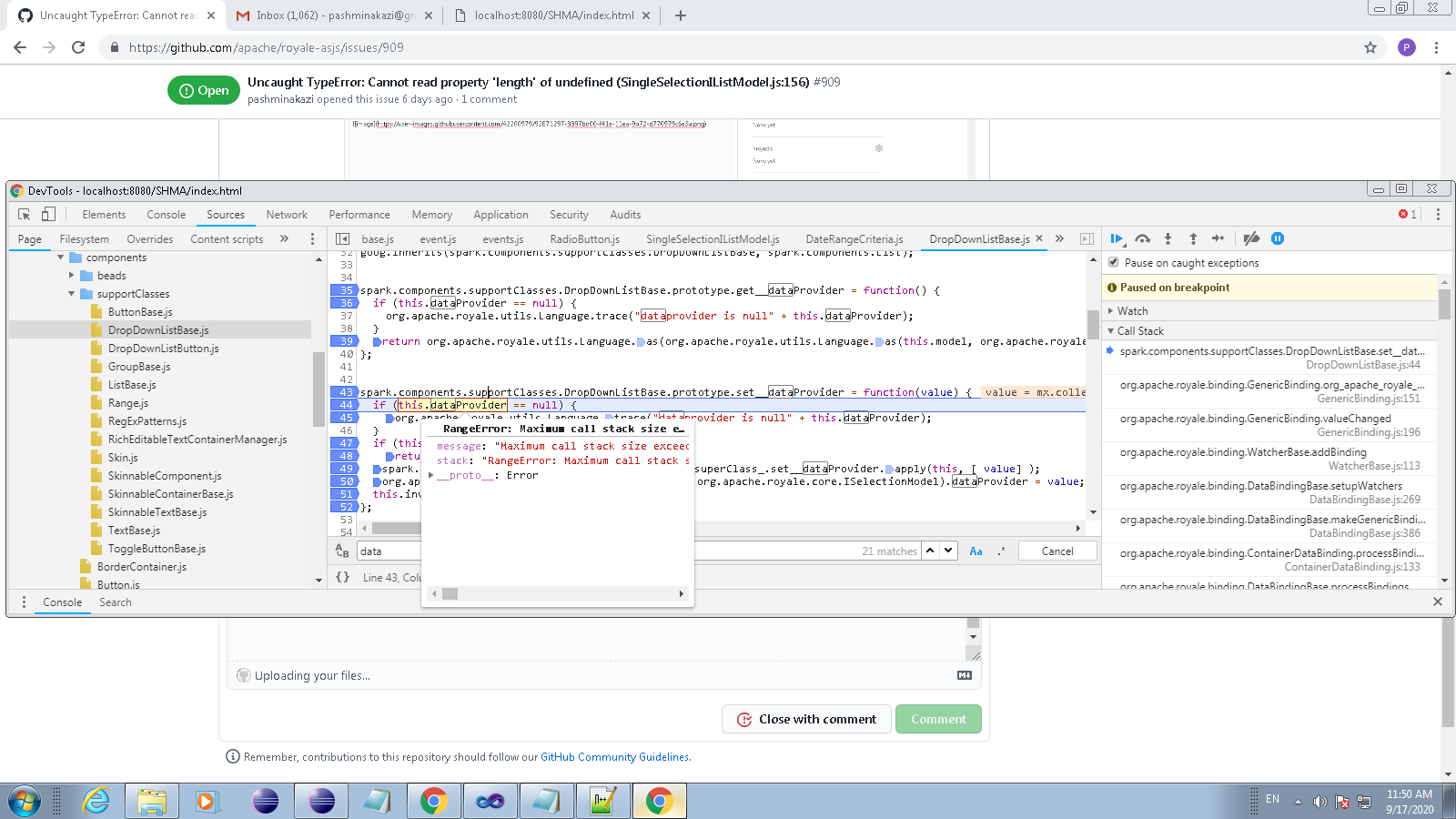The image size is (1456, 819).
Task: Deactivate breakpoints icon
Action: coord(1252,238)
